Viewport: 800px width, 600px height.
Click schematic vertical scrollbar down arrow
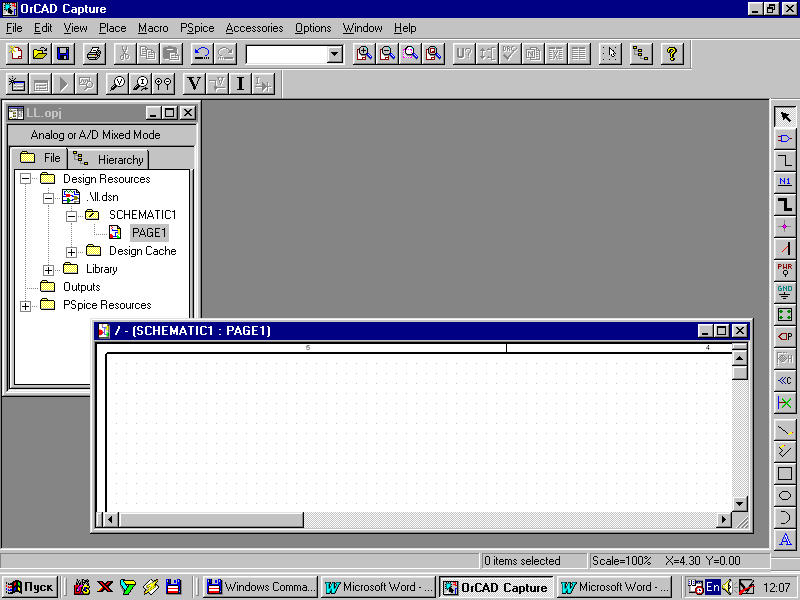pos(740,504)
